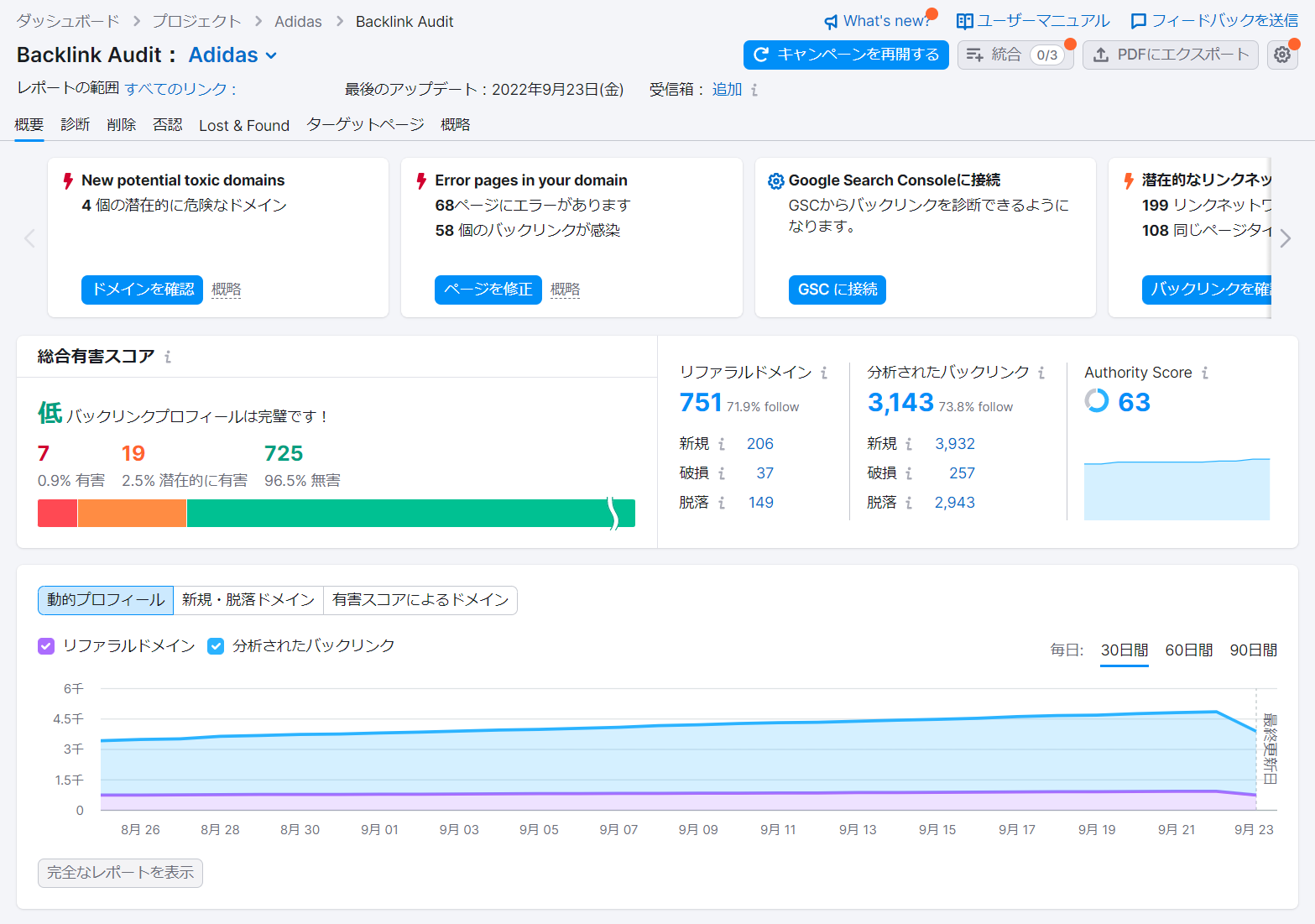The height and width of the screenshot is (924, 1315).
Task: Click lightning icon on Error pages card
Action: point(422,181)
